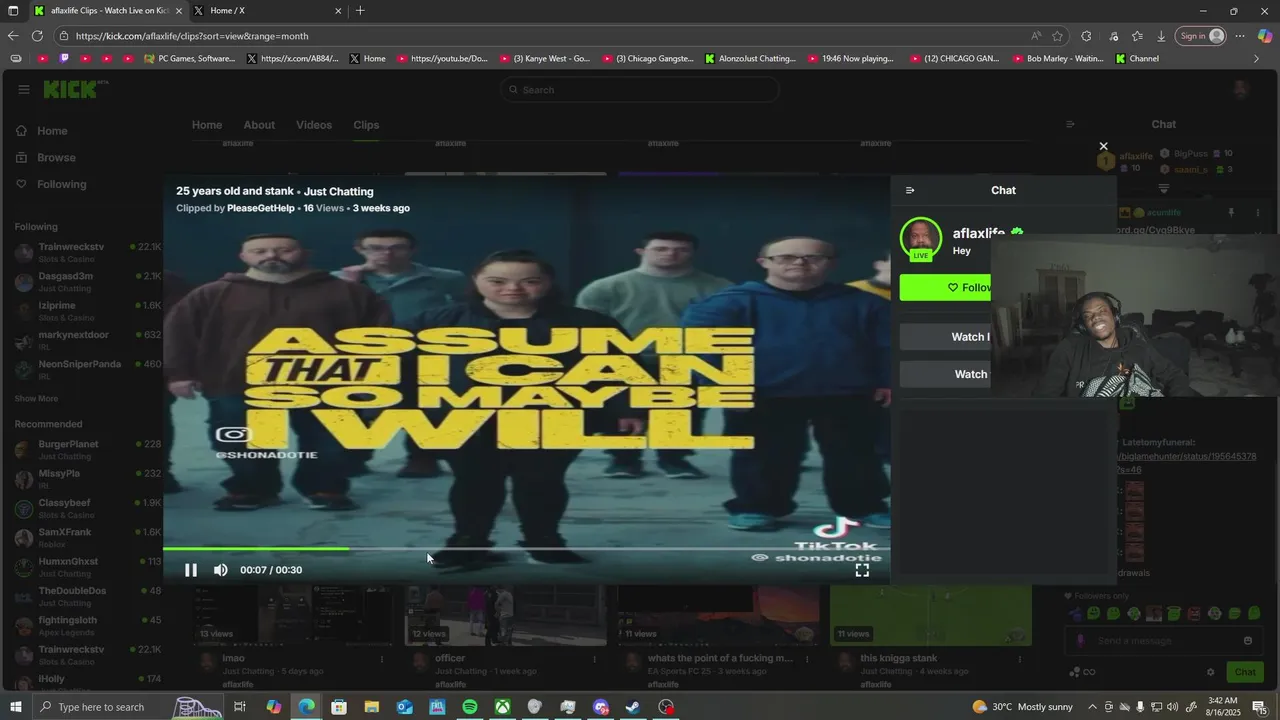Open 'Channel' Kick bookmark

pyautogui.click(x=1137, y=59)
